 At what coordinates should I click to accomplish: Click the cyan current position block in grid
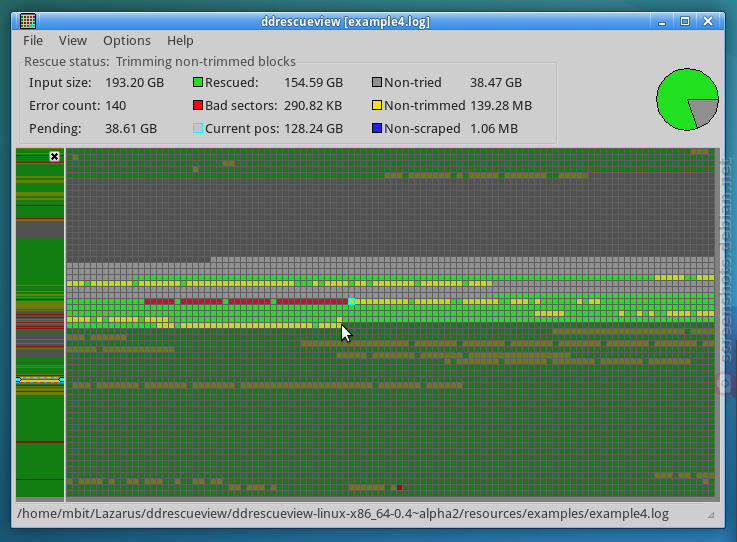click(x=352, y=302)
